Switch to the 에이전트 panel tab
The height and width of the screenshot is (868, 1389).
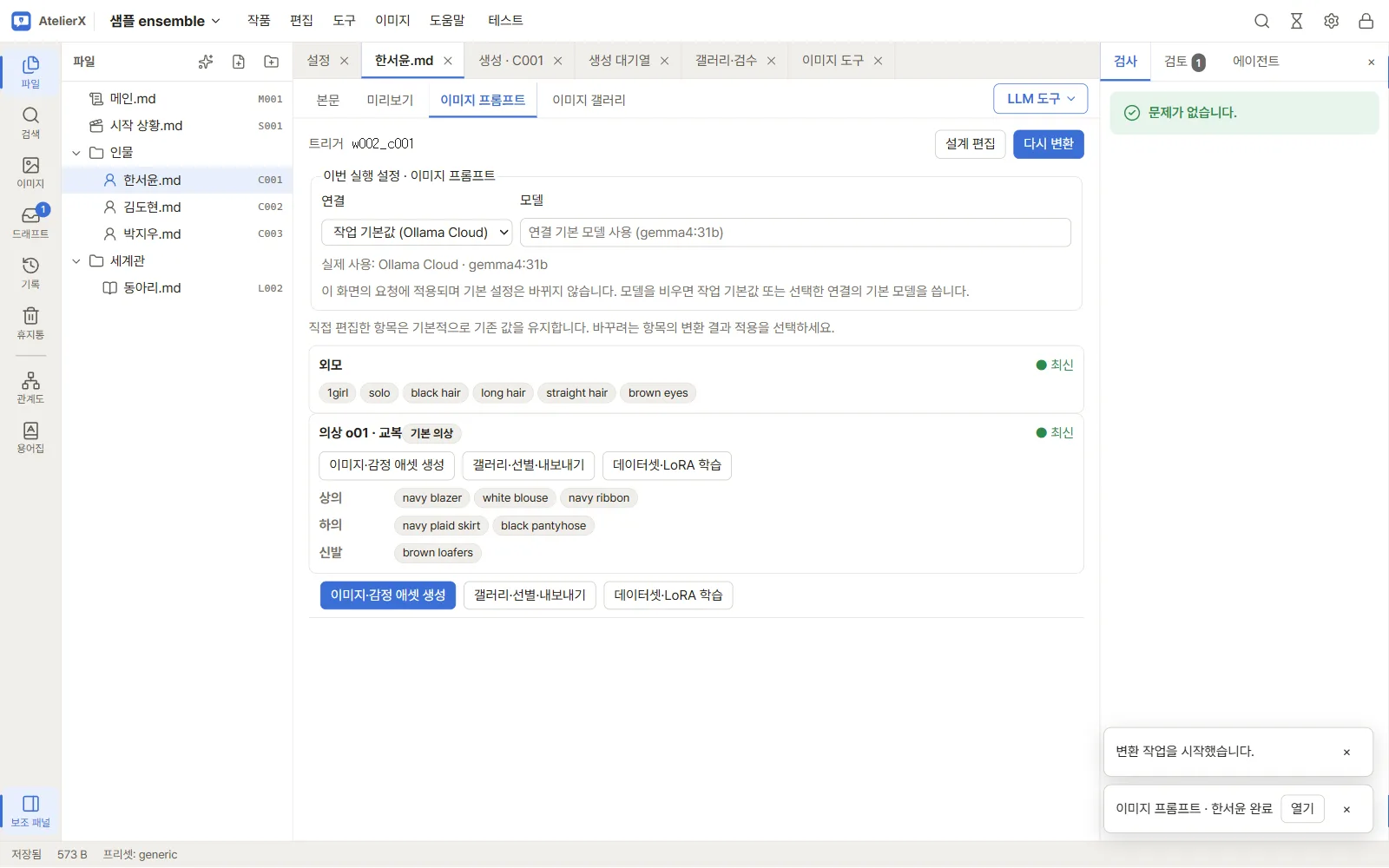point(1255,62)
